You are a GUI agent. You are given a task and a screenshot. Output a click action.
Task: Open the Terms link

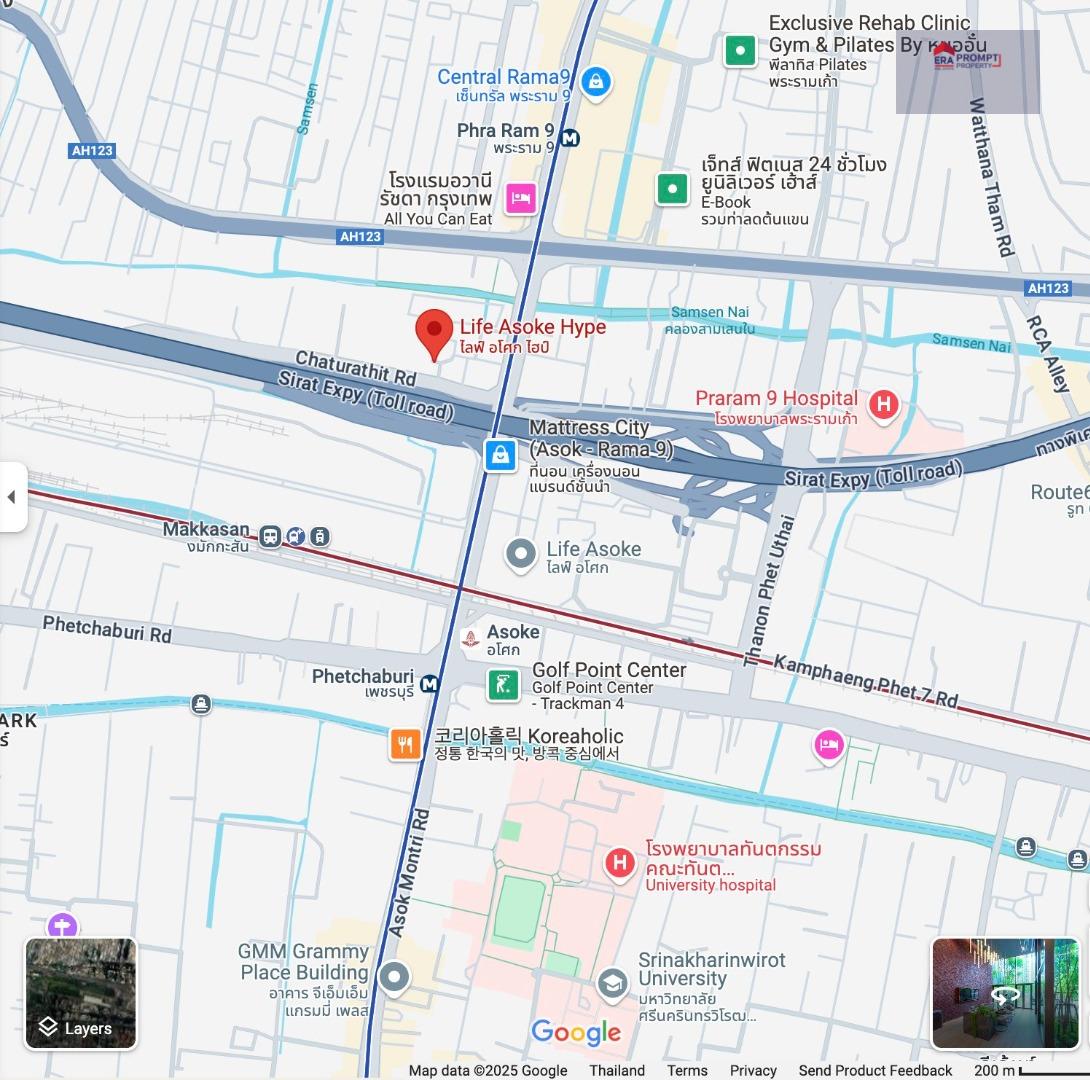[x=687, y=1070]
